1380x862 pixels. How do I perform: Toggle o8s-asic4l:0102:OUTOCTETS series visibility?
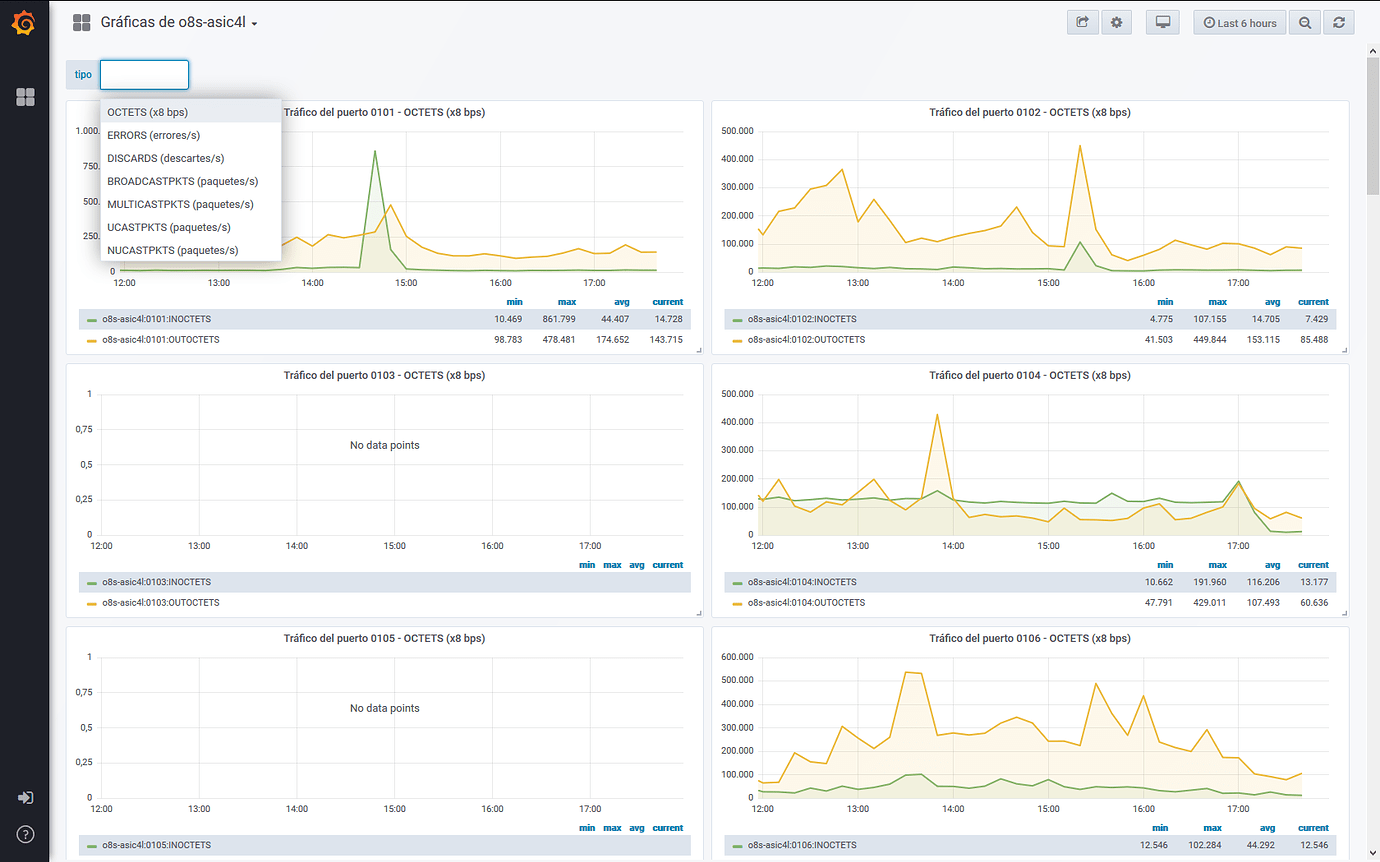pos(808,339)
